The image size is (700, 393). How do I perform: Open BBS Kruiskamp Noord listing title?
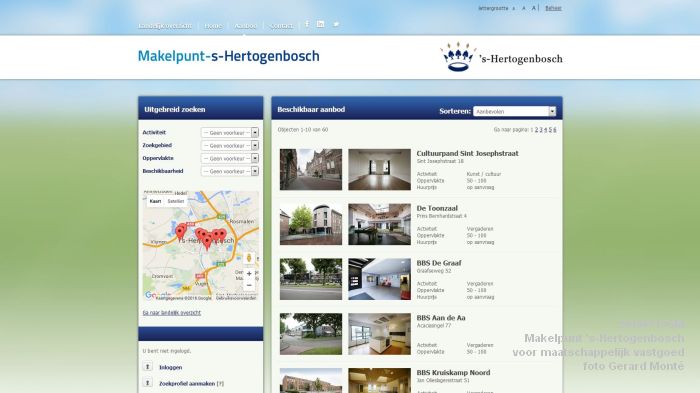pyautogui.click(x=453, y=372)
